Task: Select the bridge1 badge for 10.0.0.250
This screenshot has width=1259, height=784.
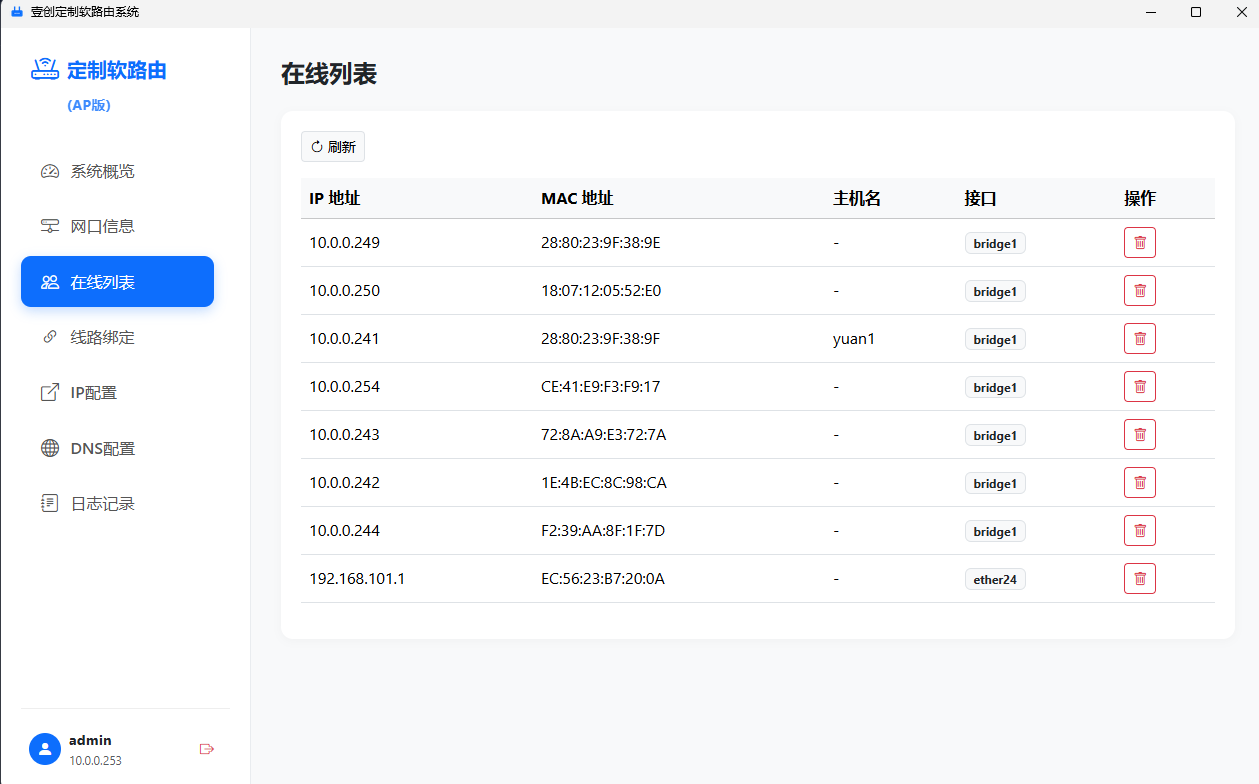Action: 995,291
